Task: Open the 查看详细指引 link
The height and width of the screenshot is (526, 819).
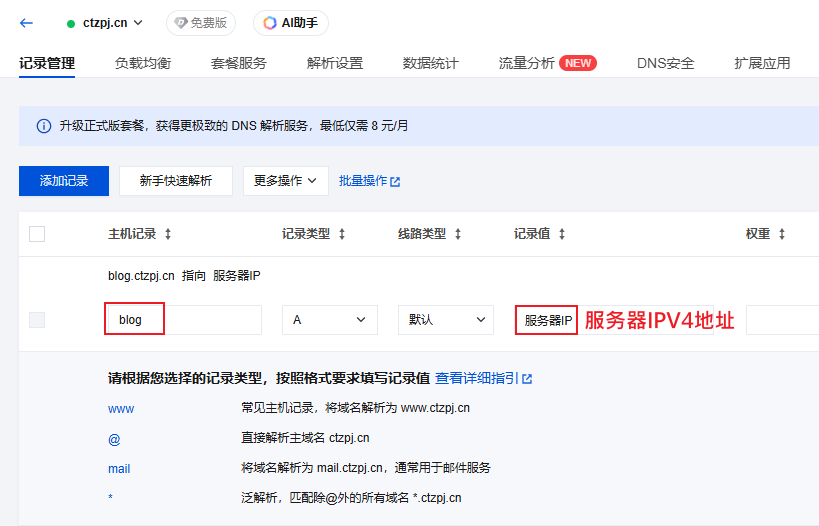Action: [483, 378]
